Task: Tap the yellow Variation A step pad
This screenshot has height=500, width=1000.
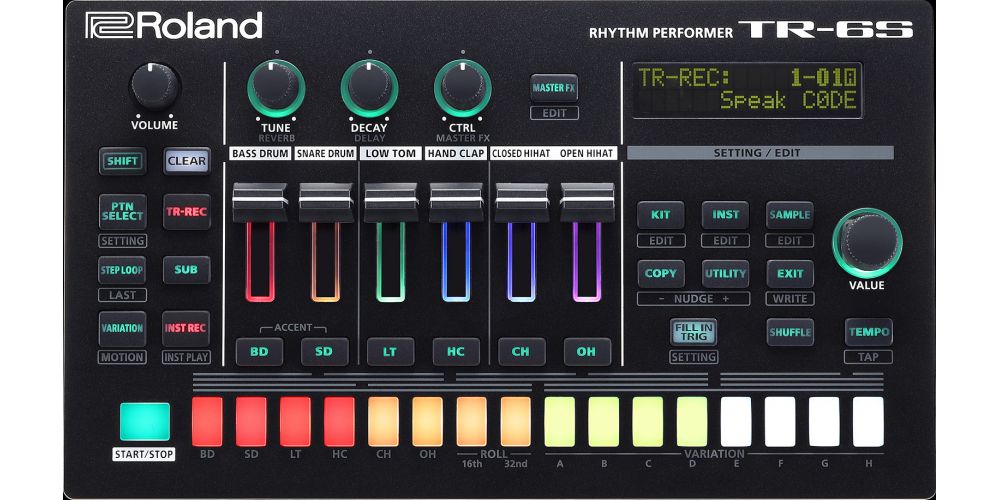Action: point(559,422)
